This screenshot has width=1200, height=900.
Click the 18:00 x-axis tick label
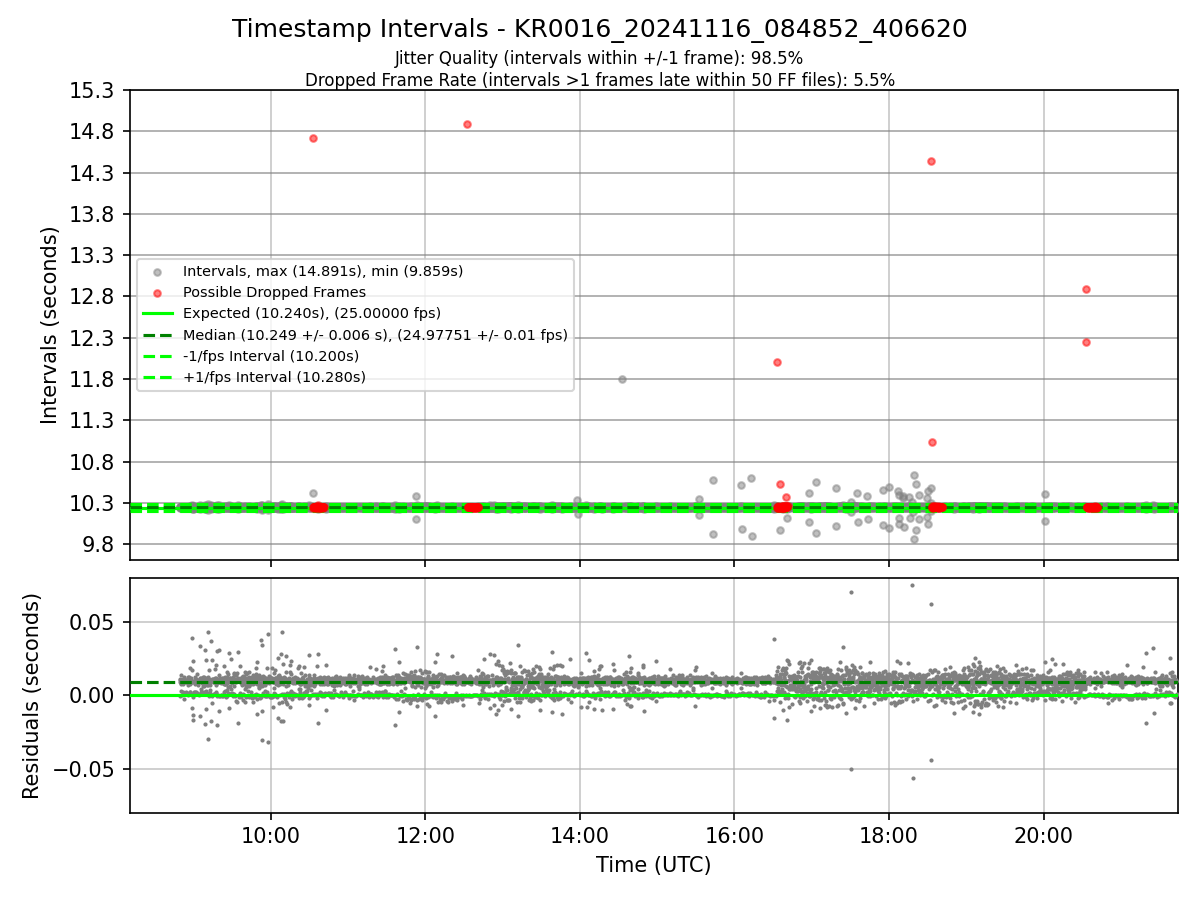889,834
